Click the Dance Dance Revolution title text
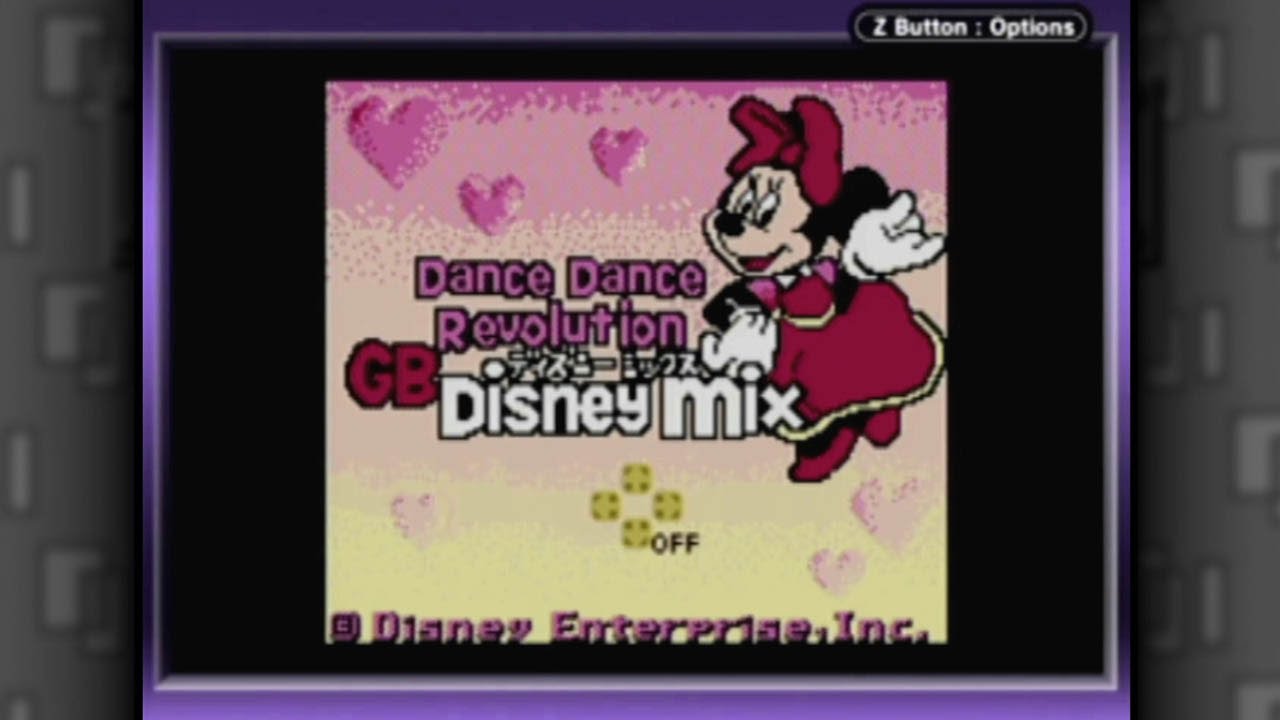The image size is (1280, 720). click(561, 303)
